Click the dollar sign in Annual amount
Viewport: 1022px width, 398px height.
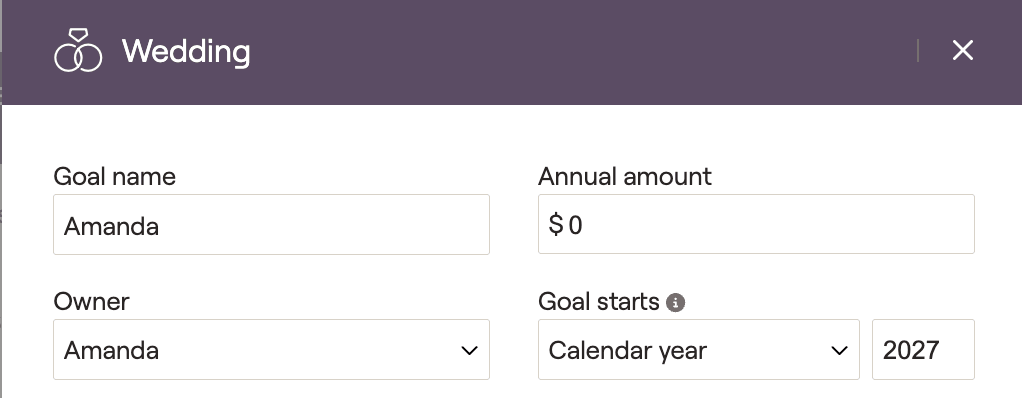(555, 225)
